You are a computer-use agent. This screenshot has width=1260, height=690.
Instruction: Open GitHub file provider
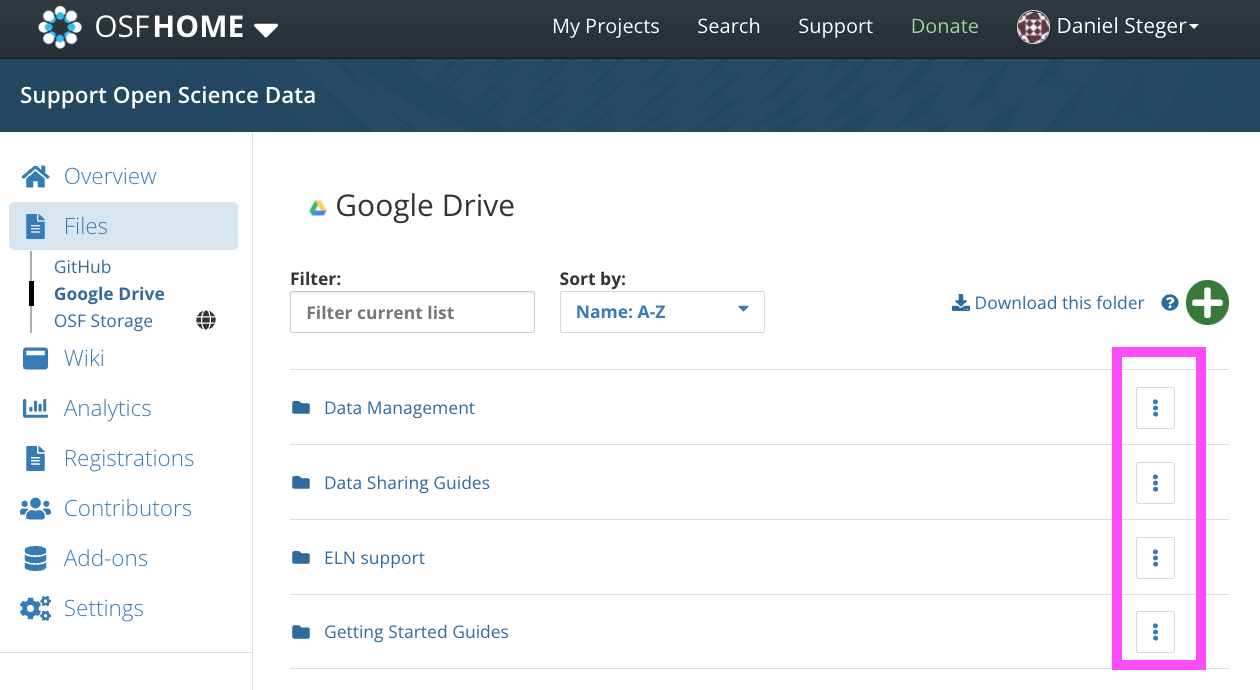(82, 267)
